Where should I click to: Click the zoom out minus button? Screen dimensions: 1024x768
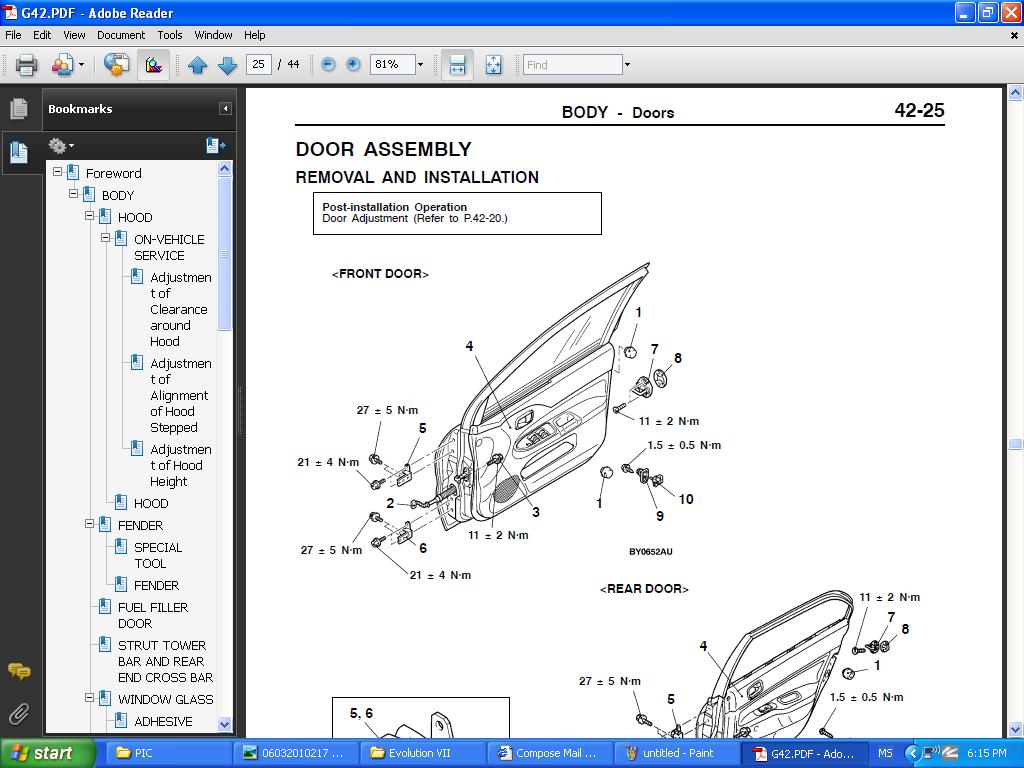328,64
